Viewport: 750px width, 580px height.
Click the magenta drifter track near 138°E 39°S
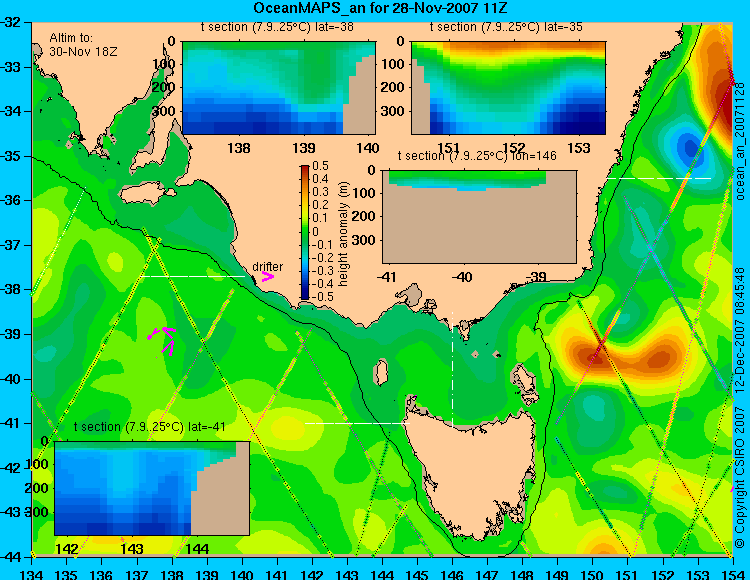162,340
